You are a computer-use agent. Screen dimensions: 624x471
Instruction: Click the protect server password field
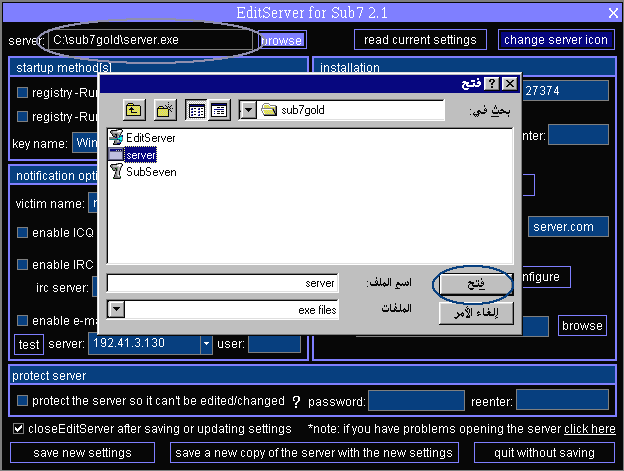416,401
